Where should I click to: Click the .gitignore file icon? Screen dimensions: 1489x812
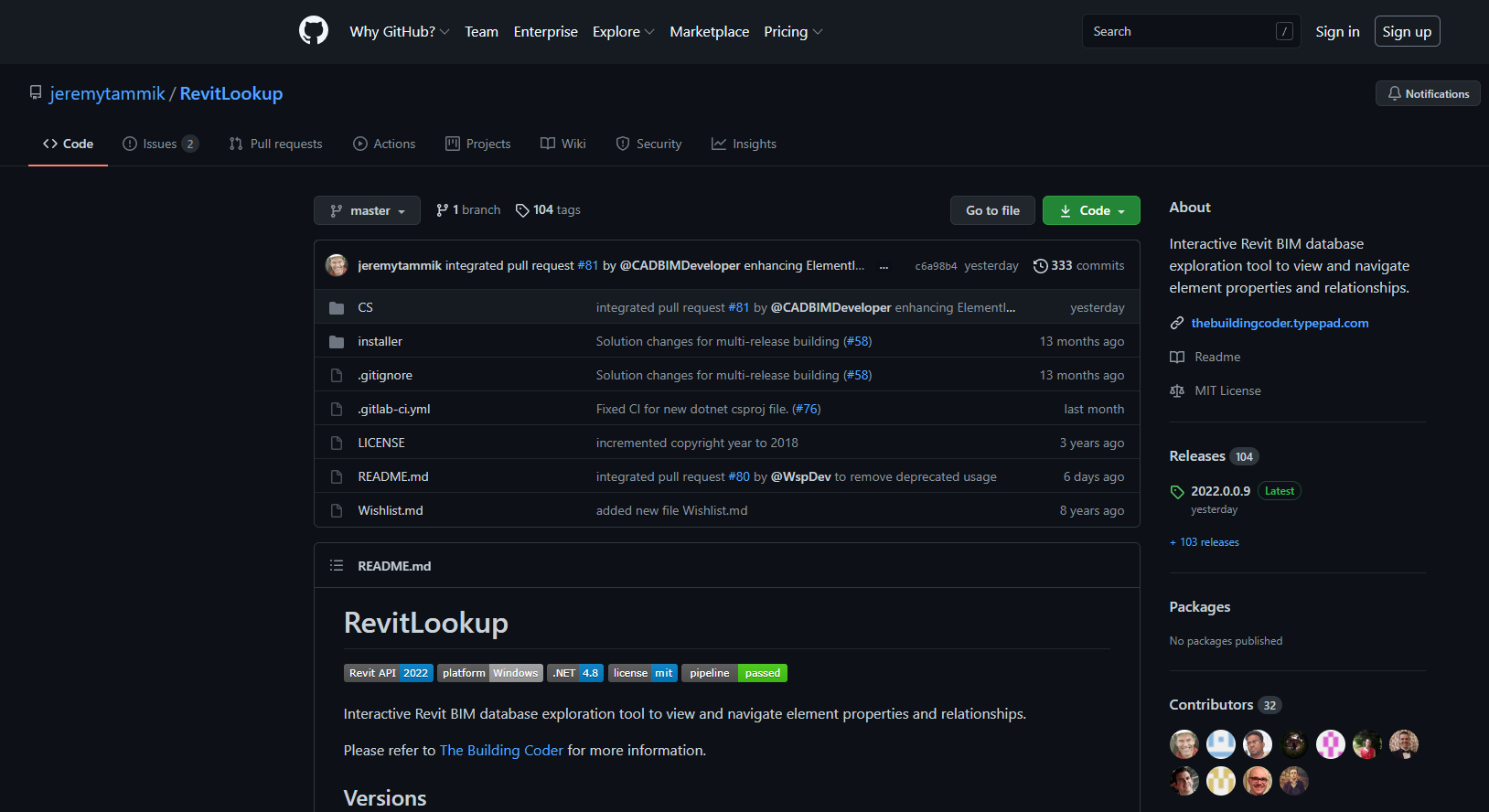(337, 376)
